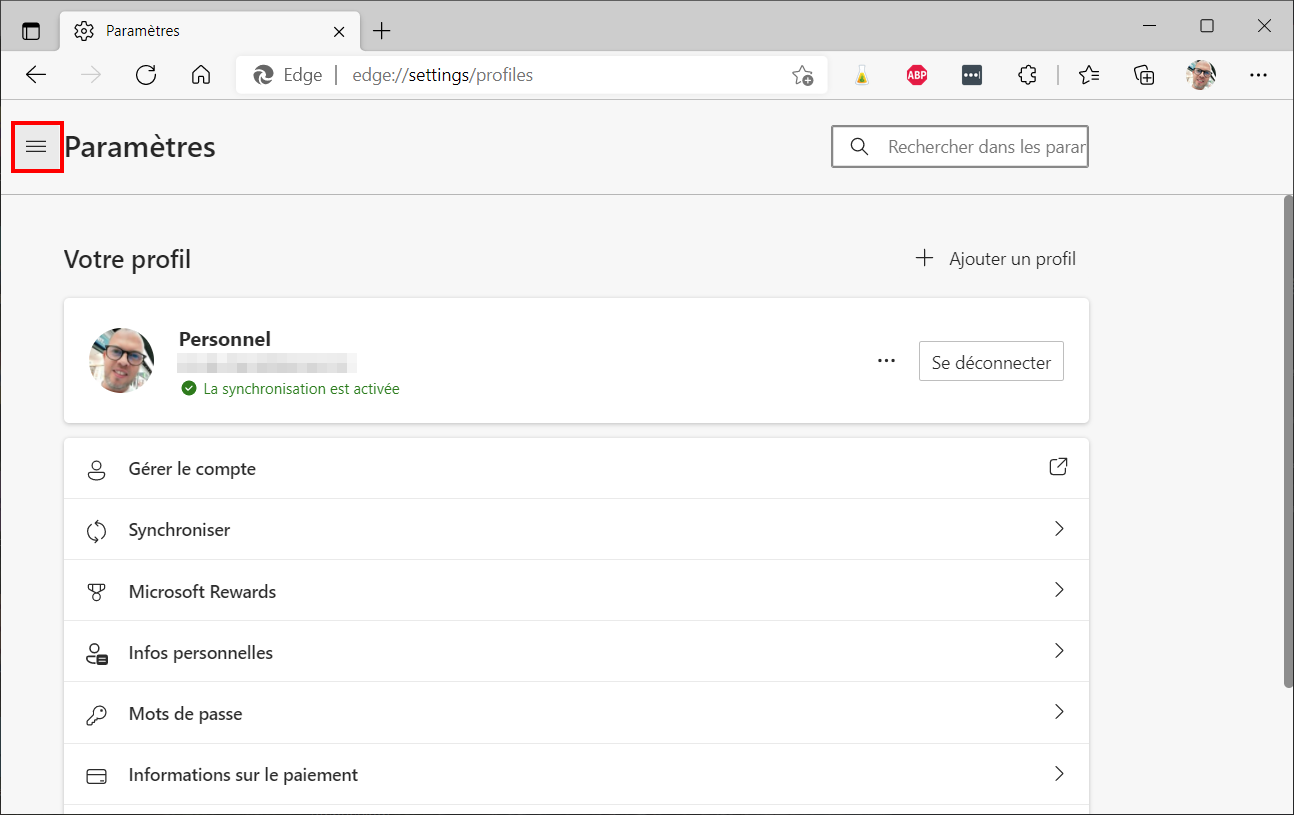Click the vertical page scrollbar

point(1287,440)
